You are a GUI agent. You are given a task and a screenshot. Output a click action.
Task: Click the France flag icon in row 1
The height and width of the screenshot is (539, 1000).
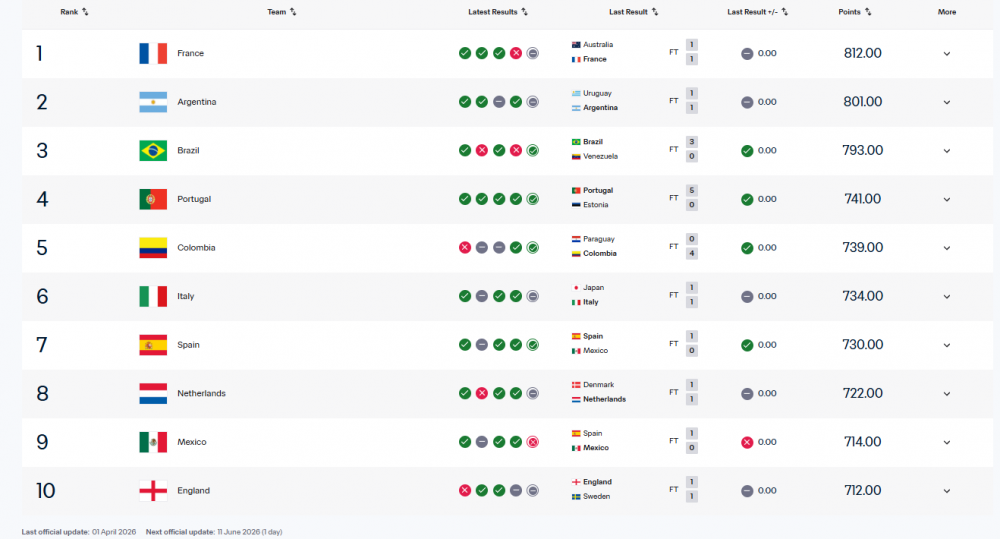pos(153,54)
